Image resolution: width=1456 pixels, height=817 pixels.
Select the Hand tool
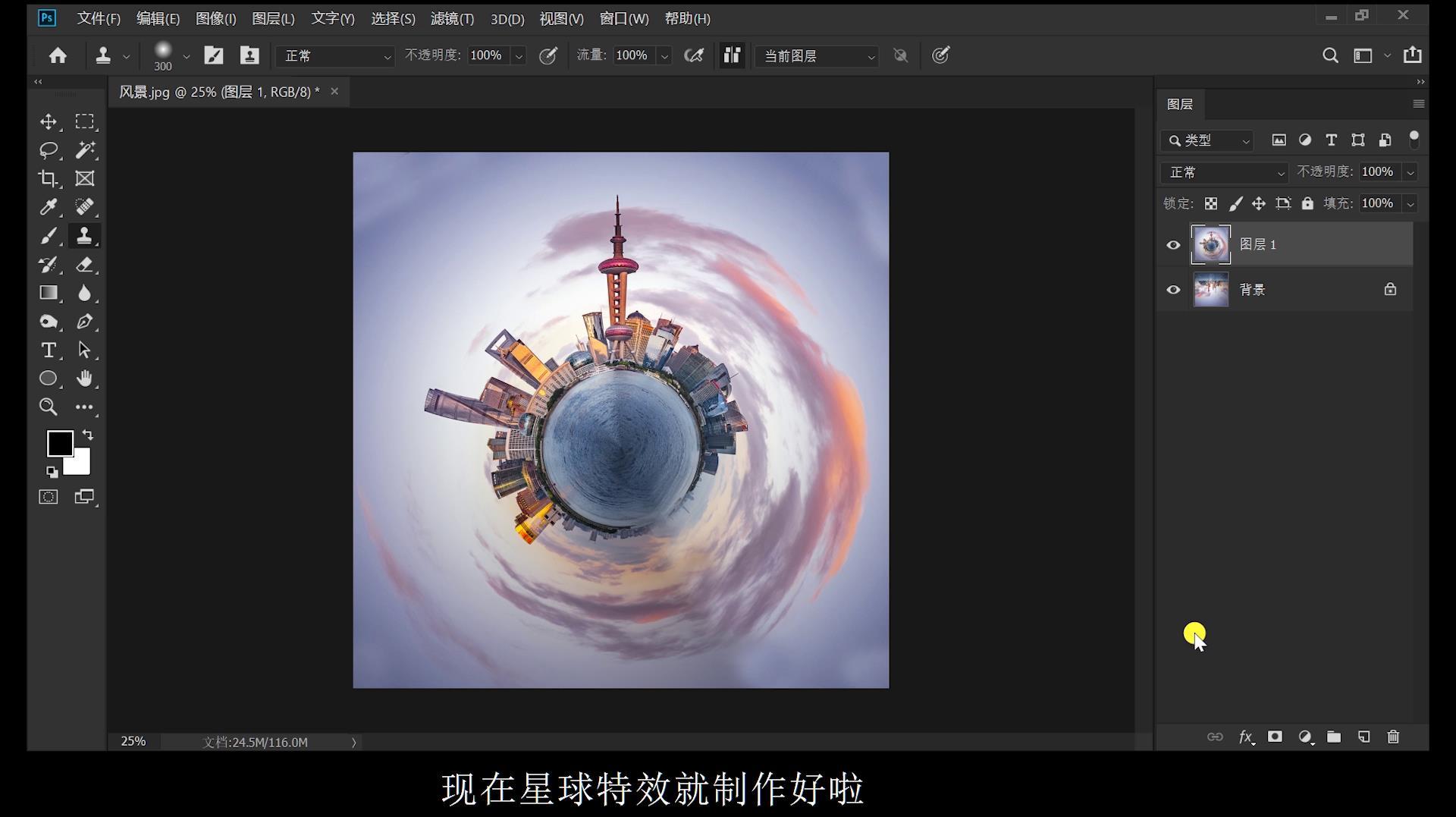click(84, 379)
